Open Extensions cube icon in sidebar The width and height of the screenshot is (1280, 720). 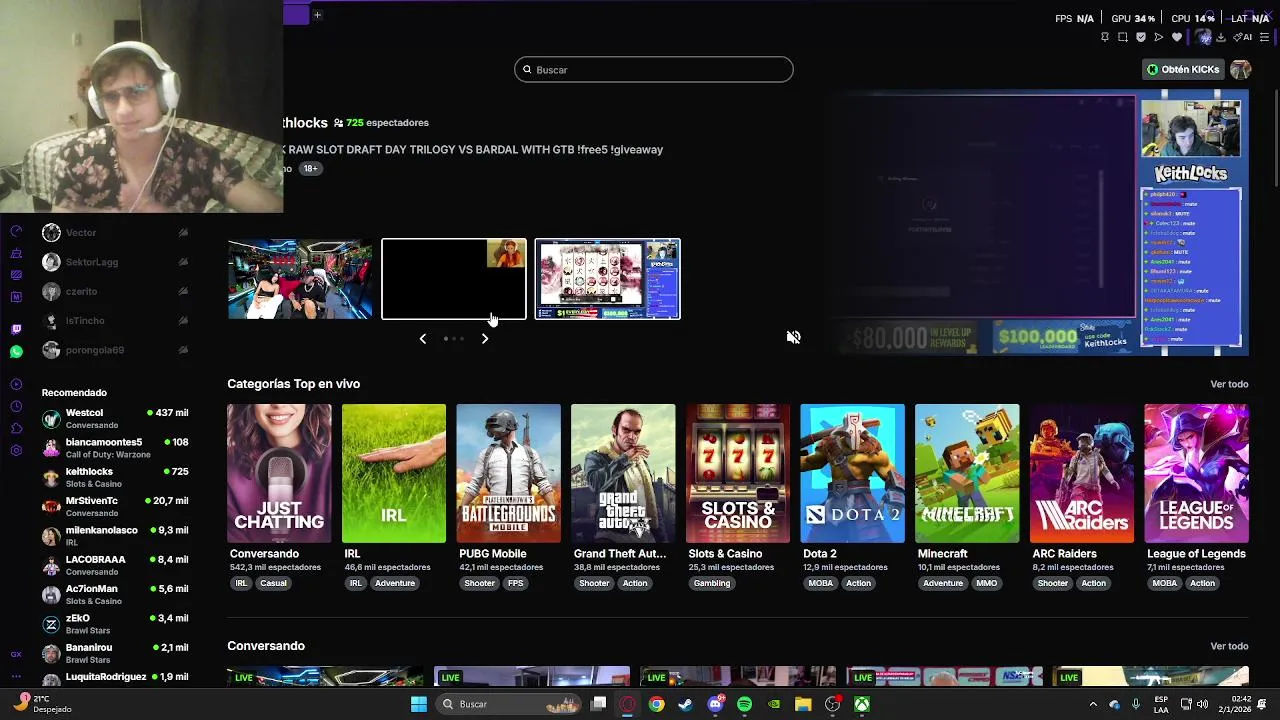click(x=16, y=428)
